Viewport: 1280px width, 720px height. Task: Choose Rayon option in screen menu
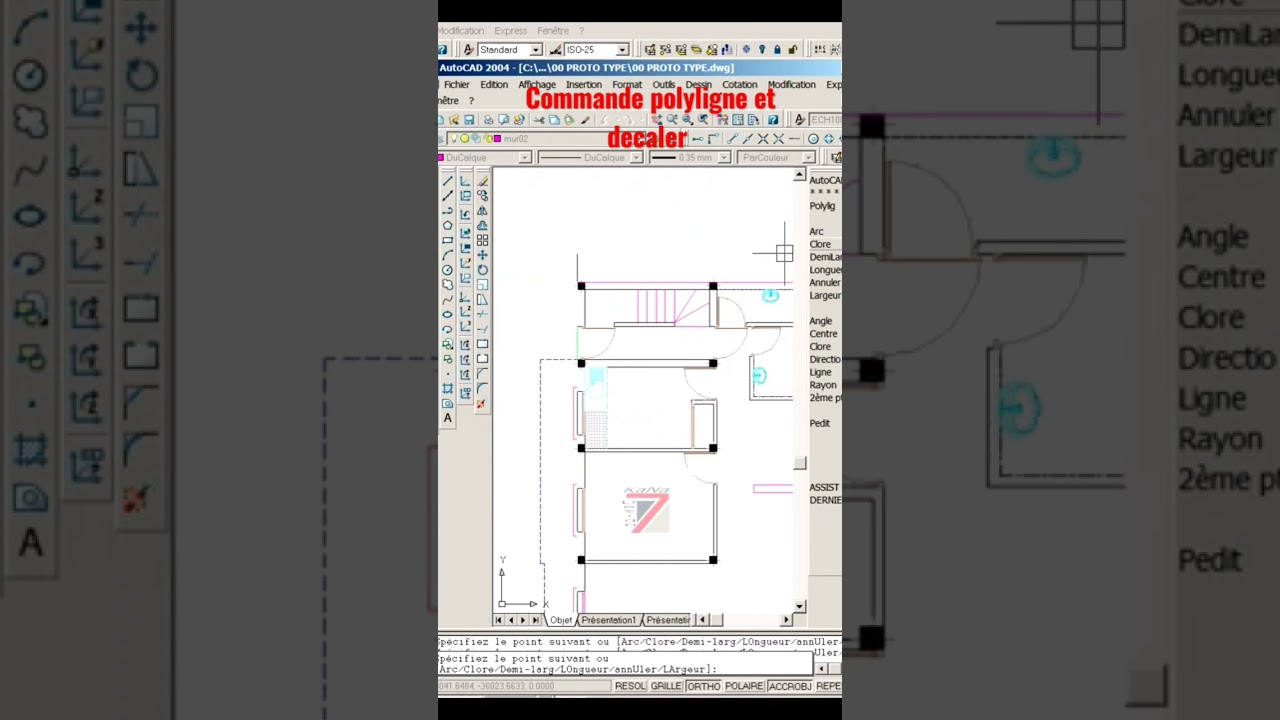[823, 385]
